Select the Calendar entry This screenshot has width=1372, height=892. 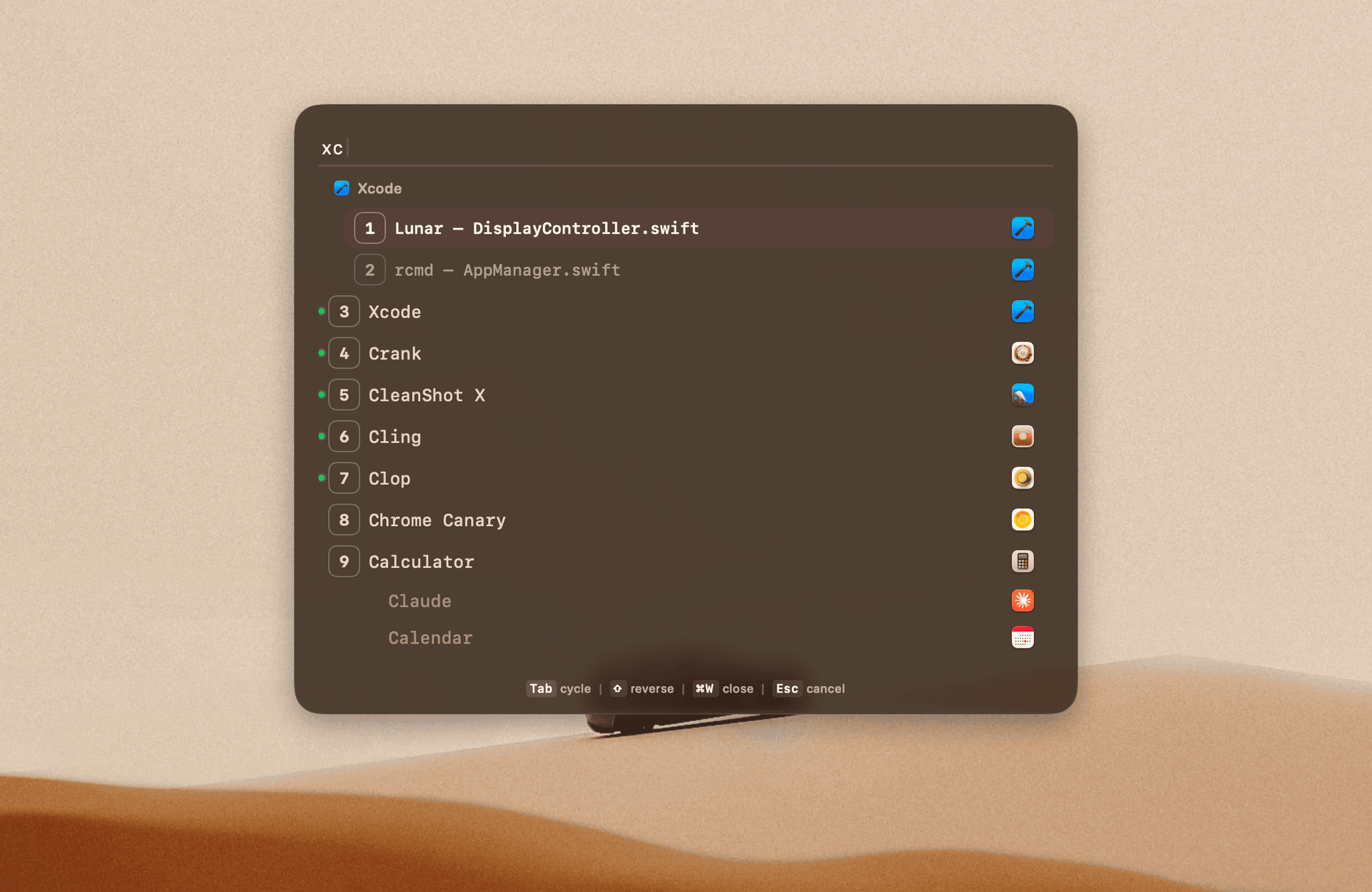point(685,638)
